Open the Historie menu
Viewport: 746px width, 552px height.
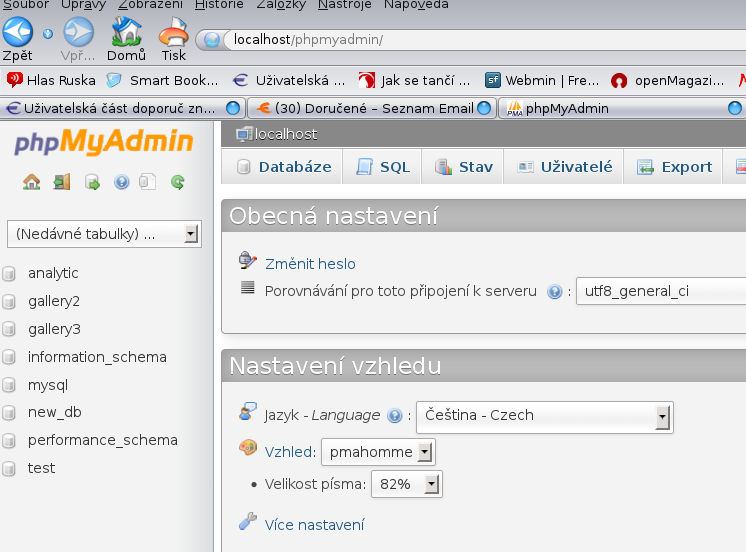[219, 5]
